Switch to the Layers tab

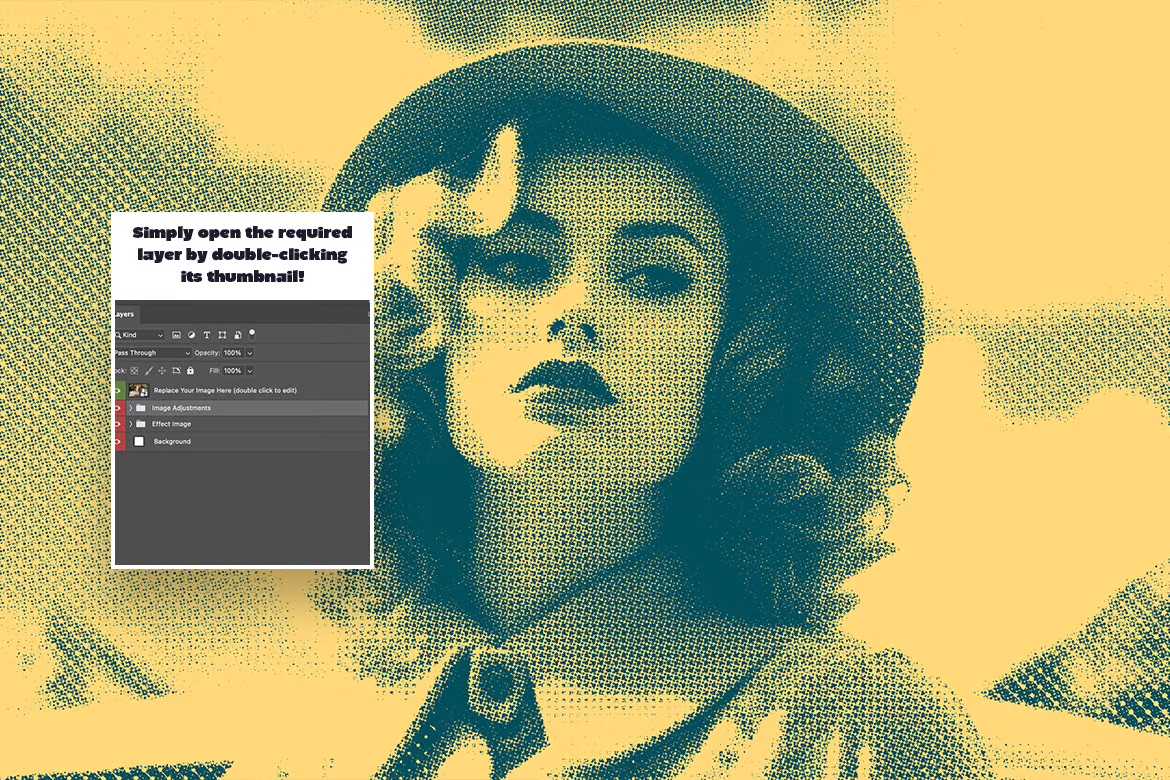pyautogui.click(x=123, y=314)
